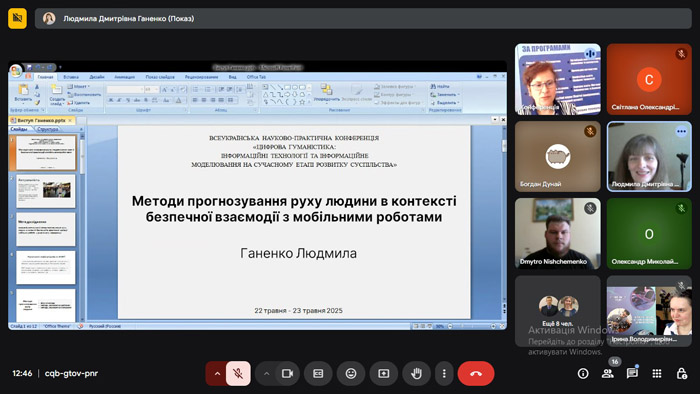Toggle the raise hand button
This screenshot has width=700, height=394.
(x=416, y=373)
